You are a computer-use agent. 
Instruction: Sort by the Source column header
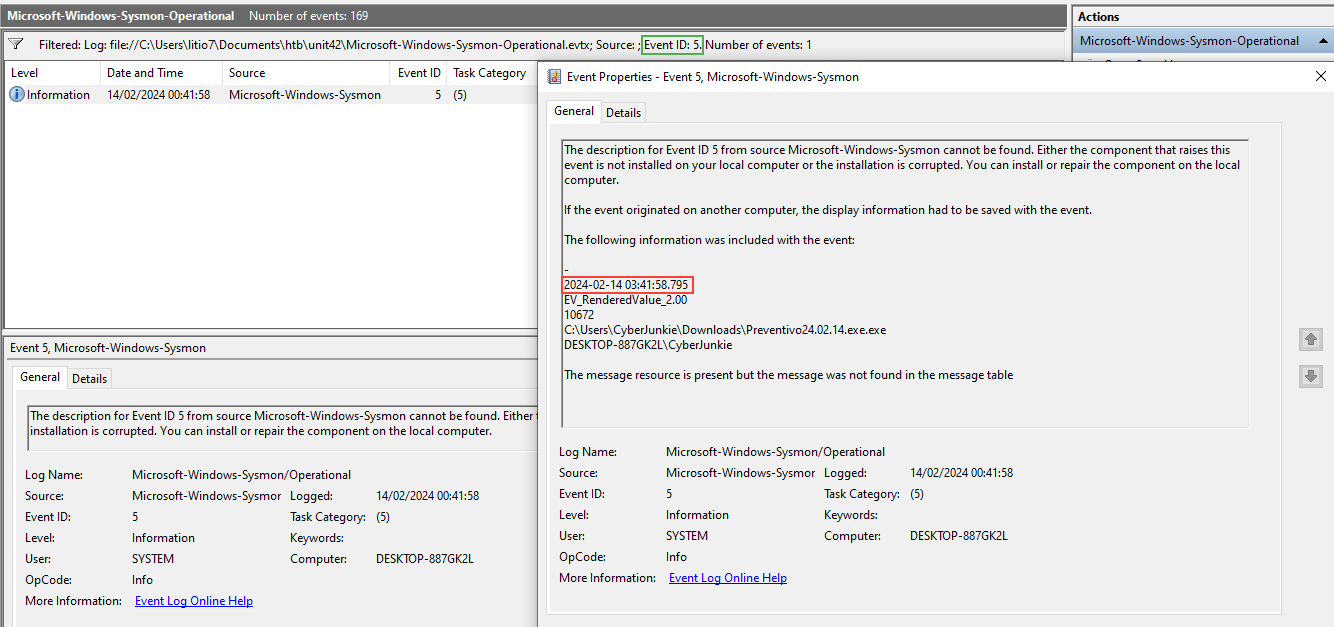pyautogui.click(x=306, y=73)
